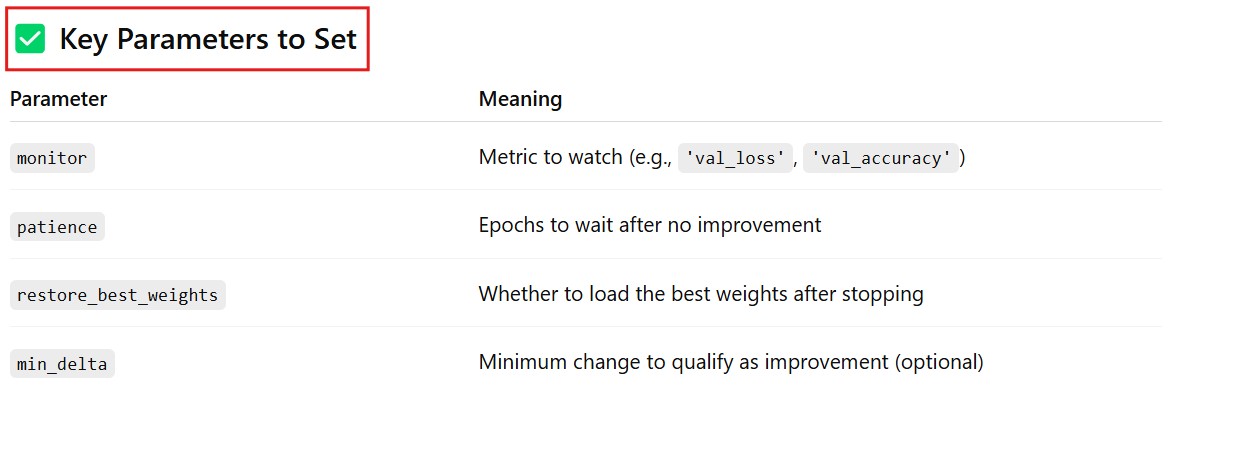
Task: Select the "monitor" code label
Action: (x=52, y=158)
